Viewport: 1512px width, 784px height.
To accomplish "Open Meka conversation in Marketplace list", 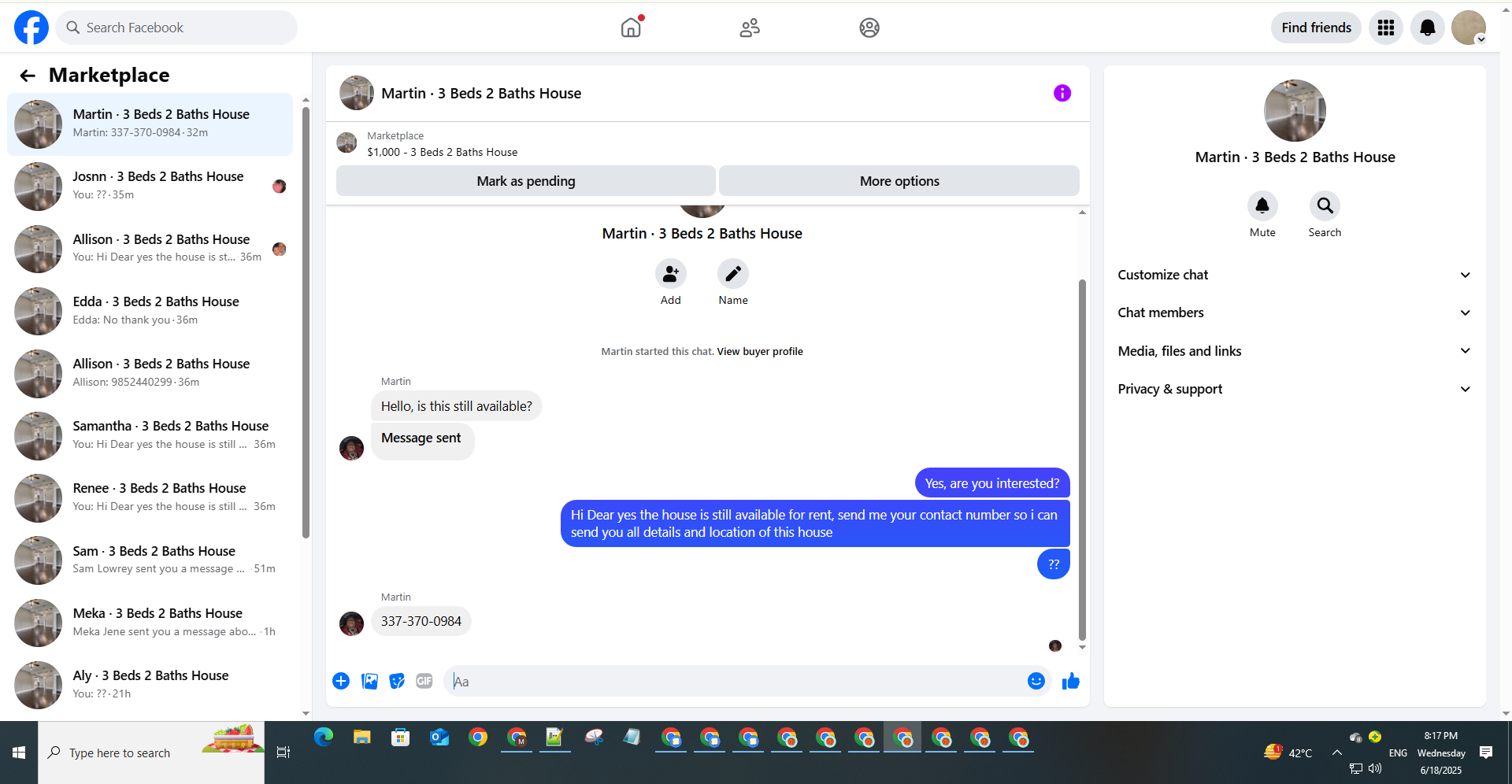I will (x=150, y=623).
